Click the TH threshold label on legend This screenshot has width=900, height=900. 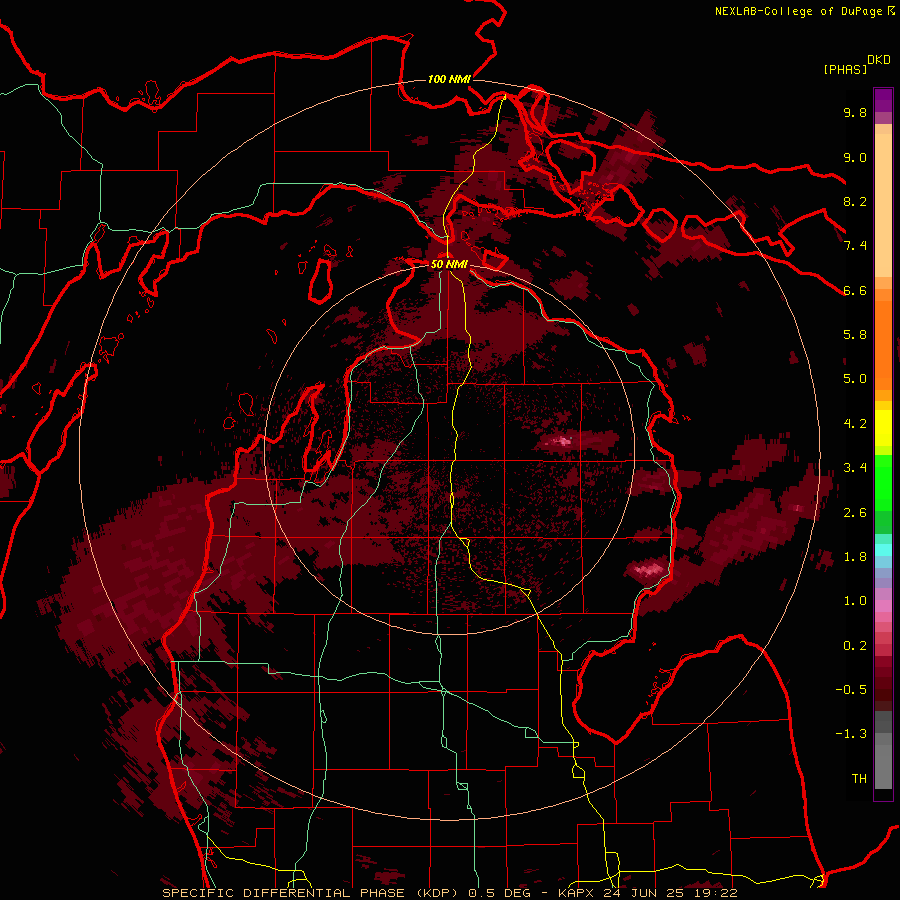click(859, 779)
